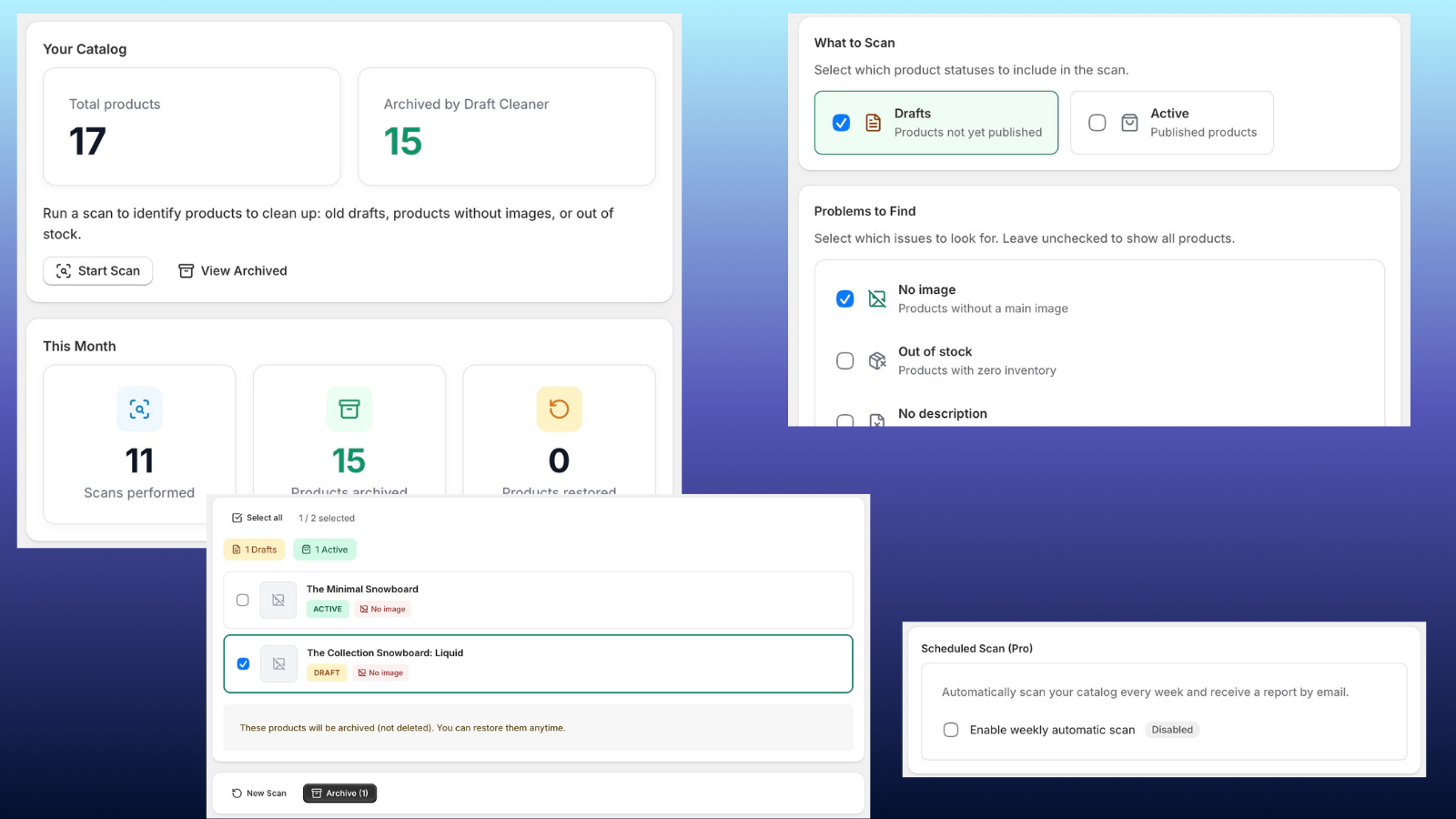Enable weekly automatic scan checkbox
This screenshot has width=1456, height=819.
pos(951,730)
